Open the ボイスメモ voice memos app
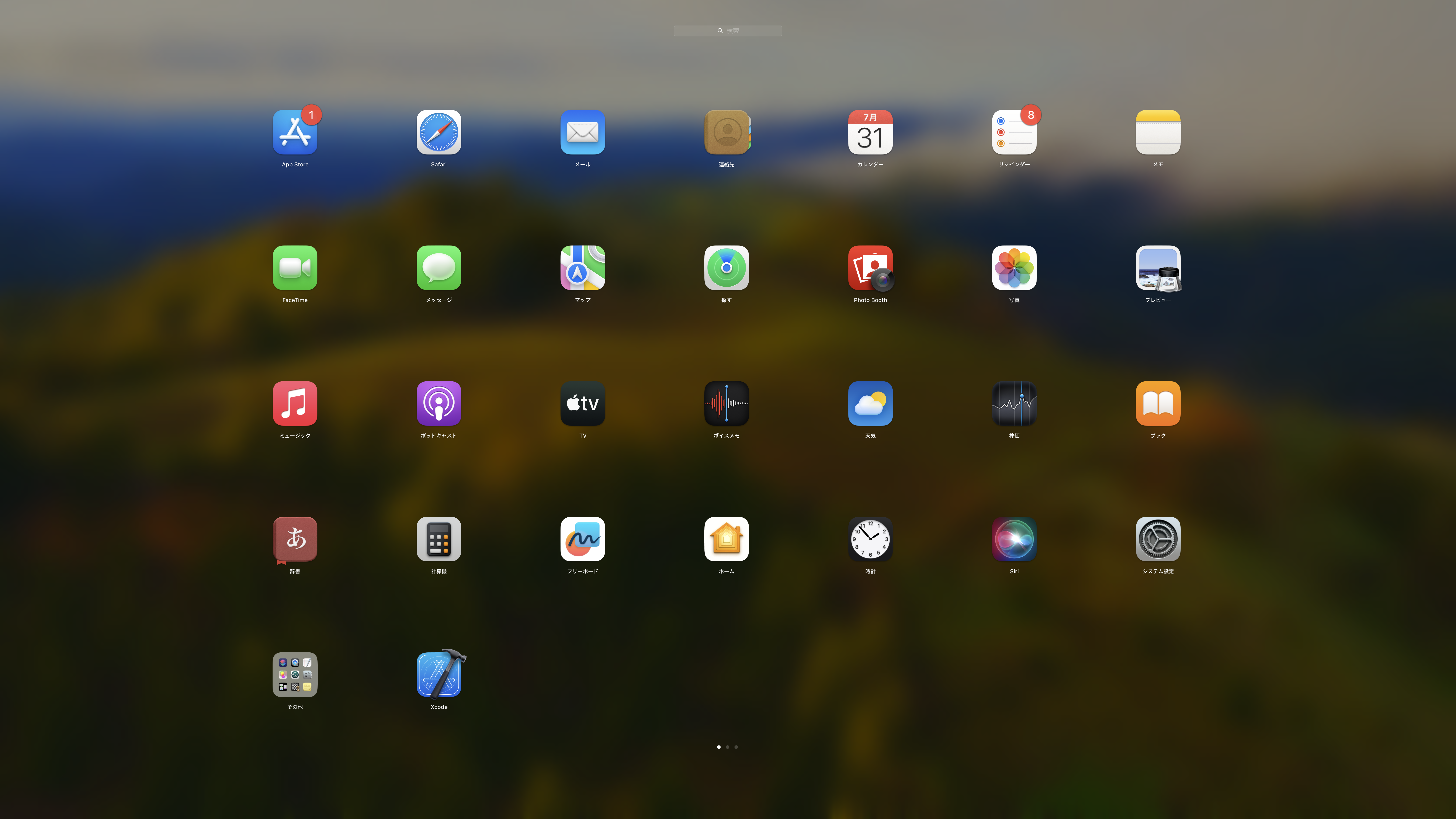The height and width of the screenshot is (819, 1456). [727, 404]
